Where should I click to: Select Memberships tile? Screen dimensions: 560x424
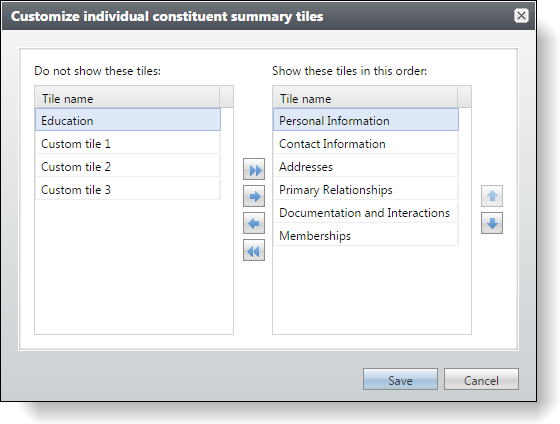click(x=366, y=235)
